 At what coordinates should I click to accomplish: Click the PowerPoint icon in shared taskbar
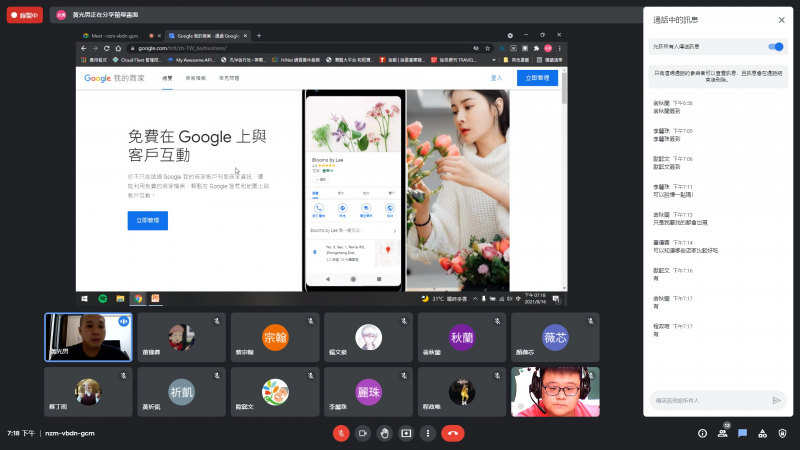[156, 298]
